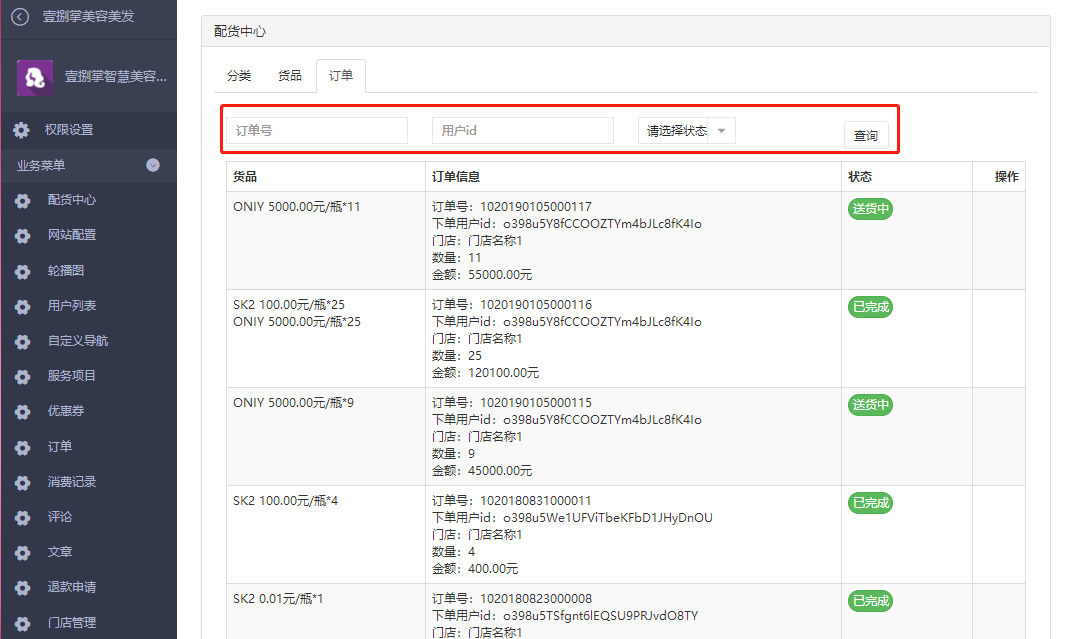Open 服务项目 sidebar menu

coord(72,375)
